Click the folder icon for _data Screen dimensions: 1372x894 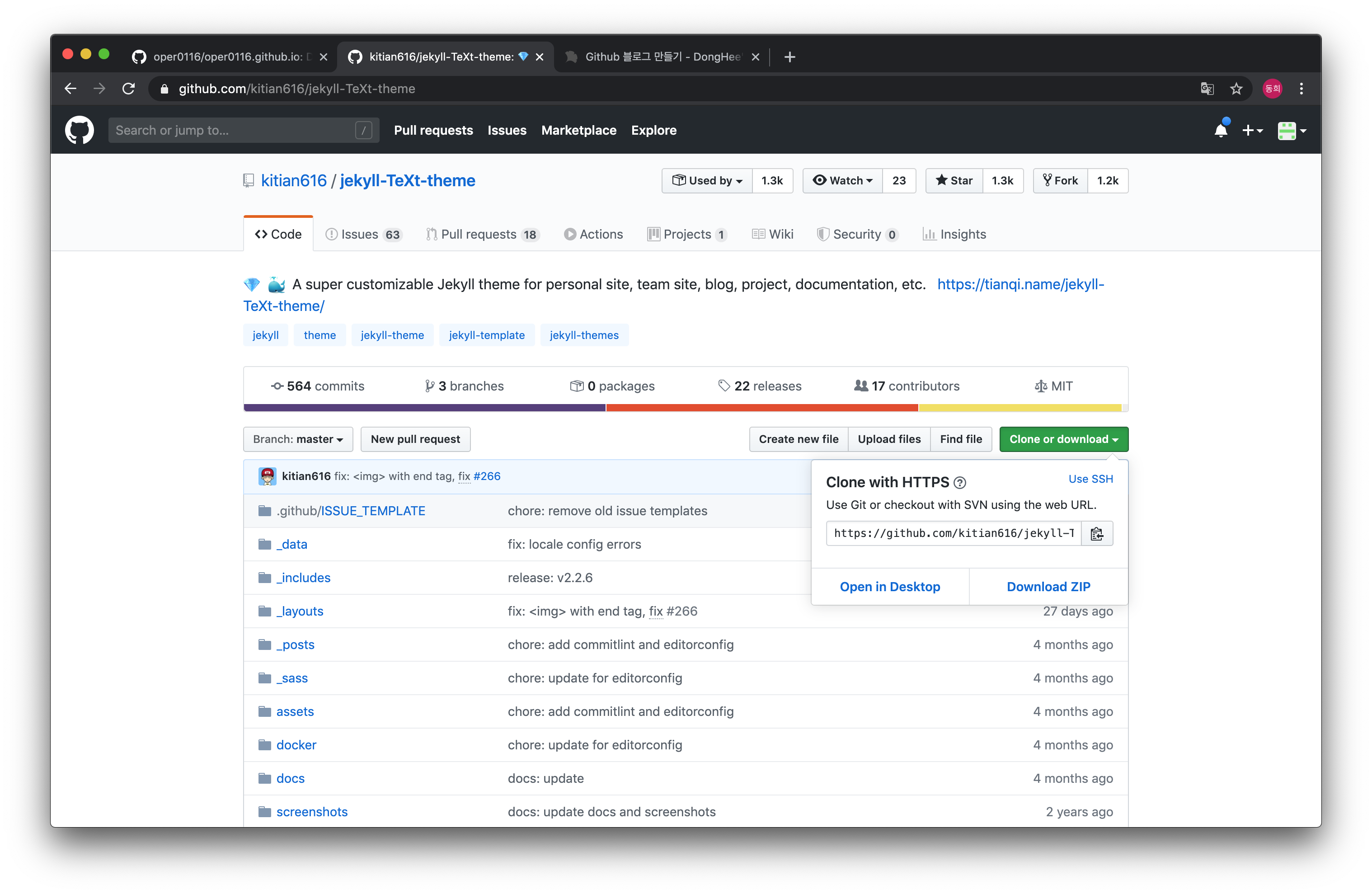tap(265, 545)
